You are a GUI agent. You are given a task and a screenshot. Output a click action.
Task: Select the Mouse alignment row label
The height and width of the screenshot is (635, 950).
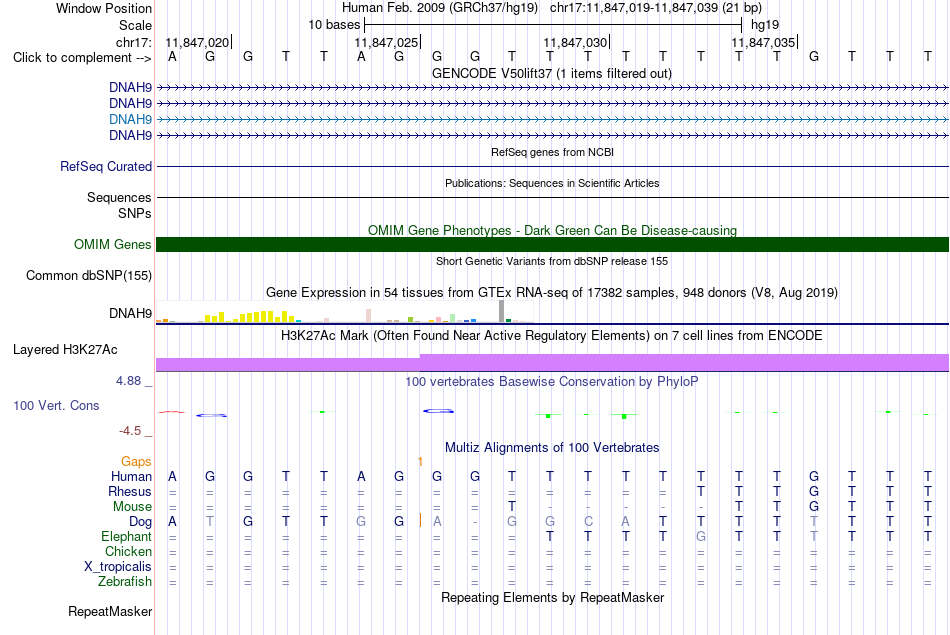(x=132, y=507)
